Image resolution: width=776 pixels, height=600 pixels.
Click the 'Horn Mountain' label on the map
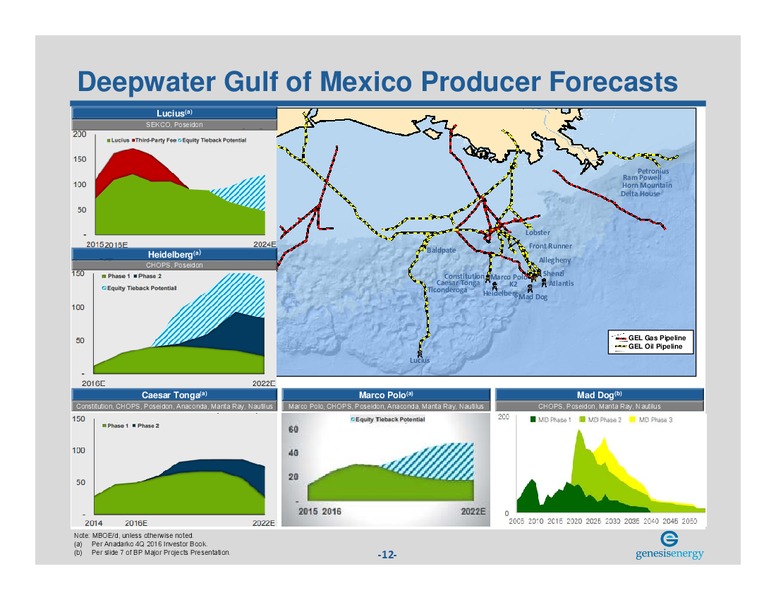647,185
